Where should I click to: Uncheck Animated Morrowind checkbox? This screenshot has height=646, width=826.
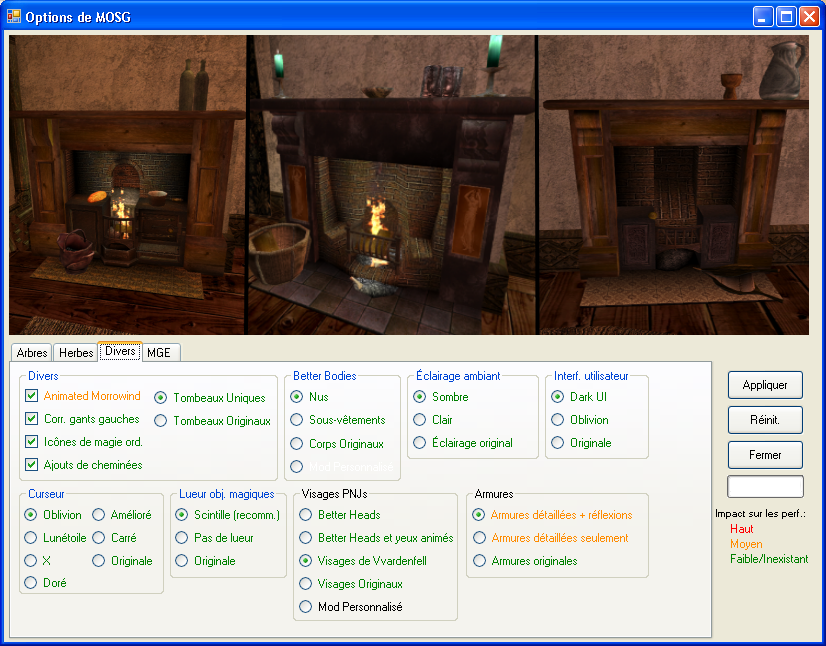pos(32,395)
